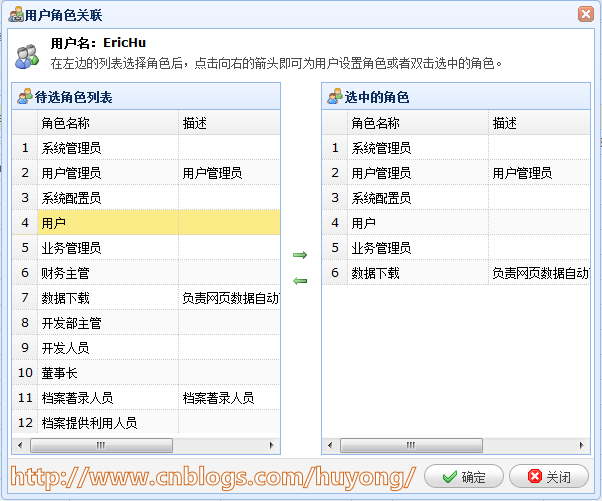This screenshot has width=602, height=501.
Task: Click 负责网页数据自动 description in left list
Action: coord(231,298)
